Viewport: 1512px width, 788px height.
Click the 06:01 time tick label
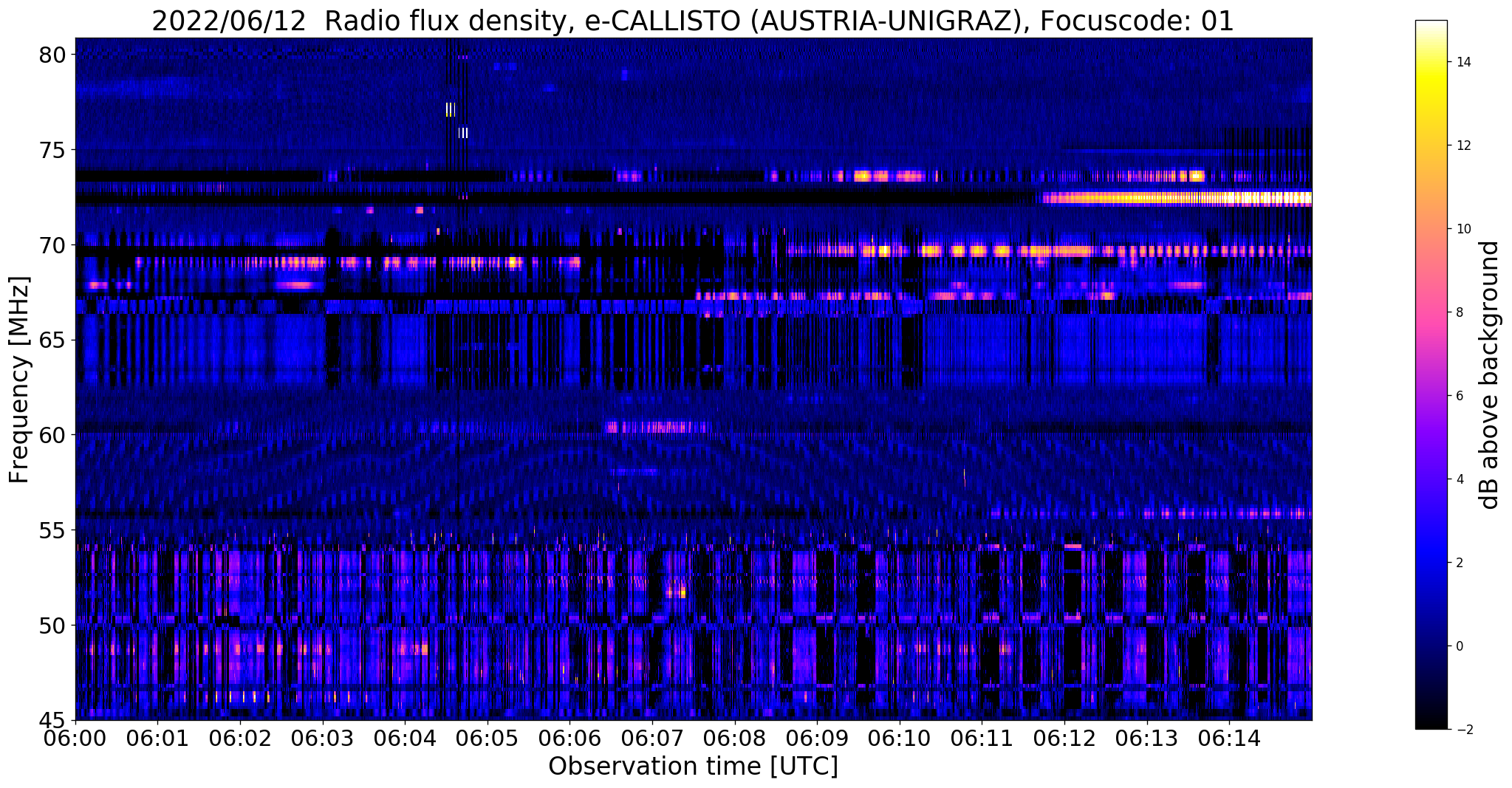[157, 738]
